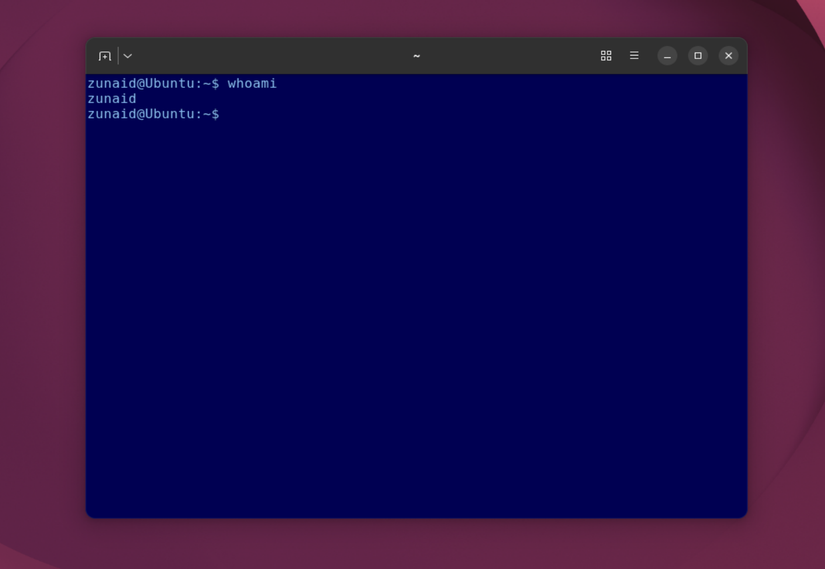The width and height of the screenshot is (825, 569).
Task: Click the "zunaid" output line
Action: click(112, 99)
